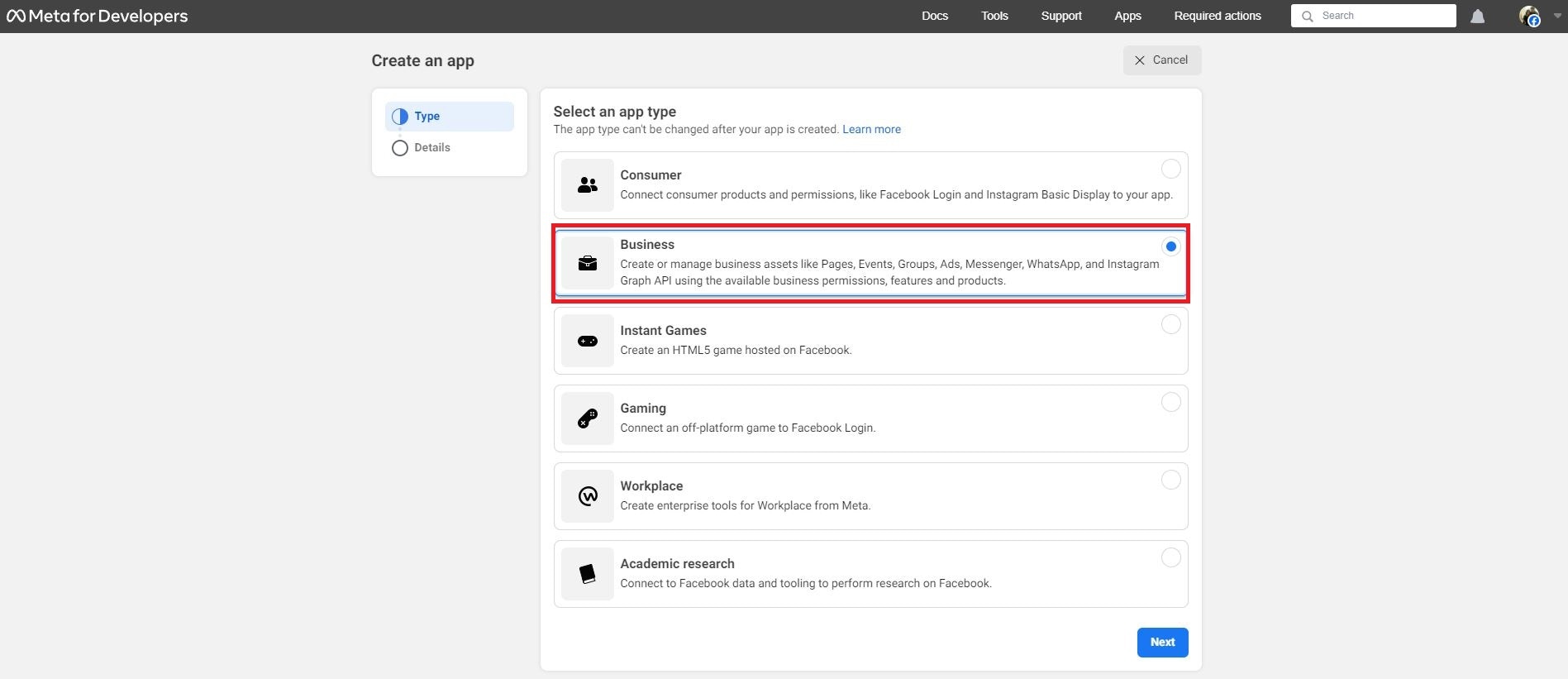Click the Business briefcase icon

point(588,263)
